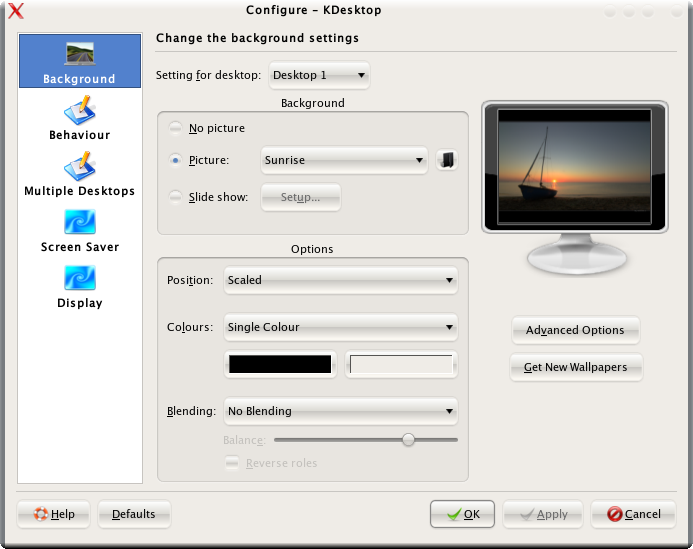Click the browse picture file icon
Viewport: 693px width, 549px height.
(x=447, y=160)
